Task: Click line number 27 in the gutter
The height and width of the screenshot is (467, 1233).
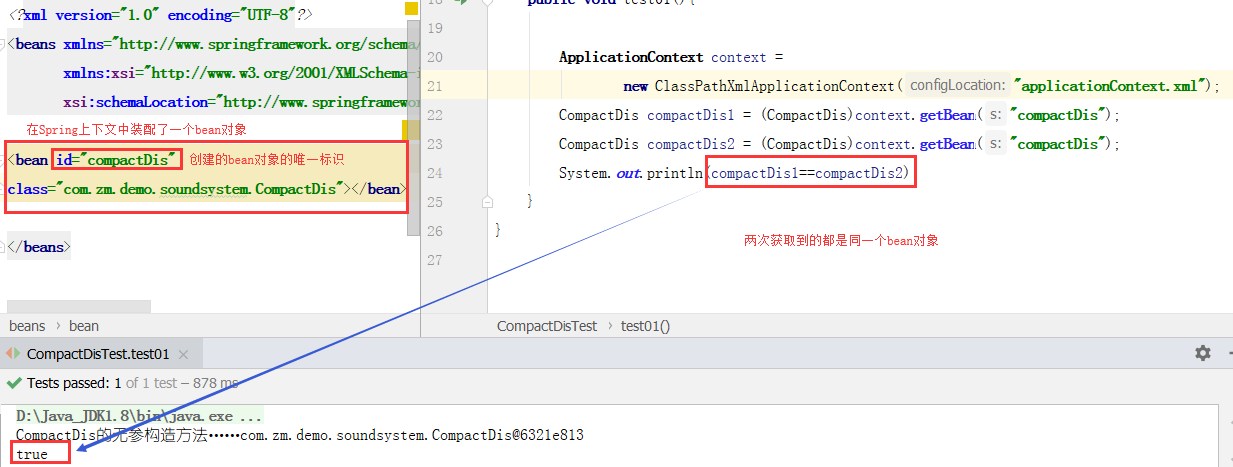Action: click(434, 260)
